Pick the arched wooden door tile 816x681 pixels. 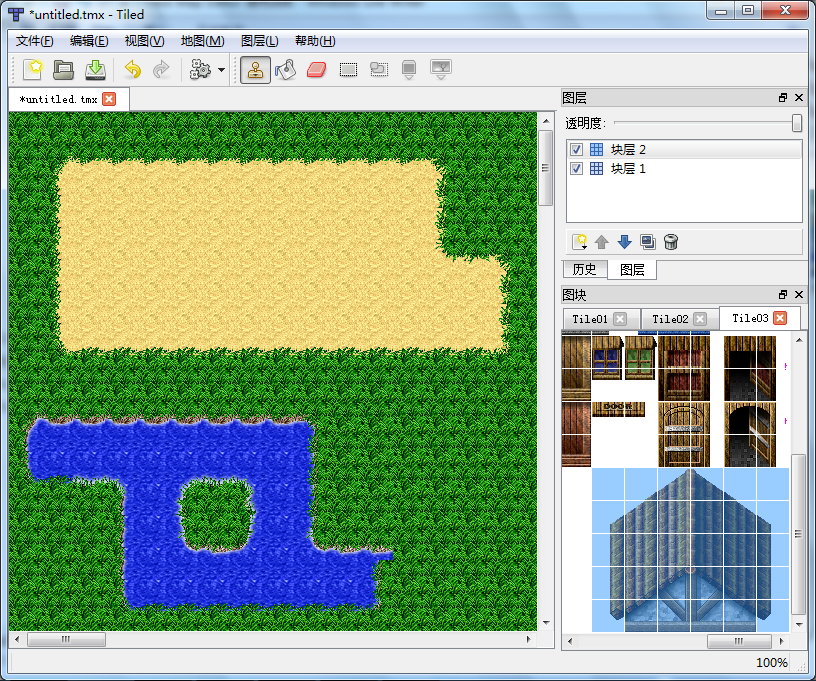pyautogui.click(x=684, y=435)
